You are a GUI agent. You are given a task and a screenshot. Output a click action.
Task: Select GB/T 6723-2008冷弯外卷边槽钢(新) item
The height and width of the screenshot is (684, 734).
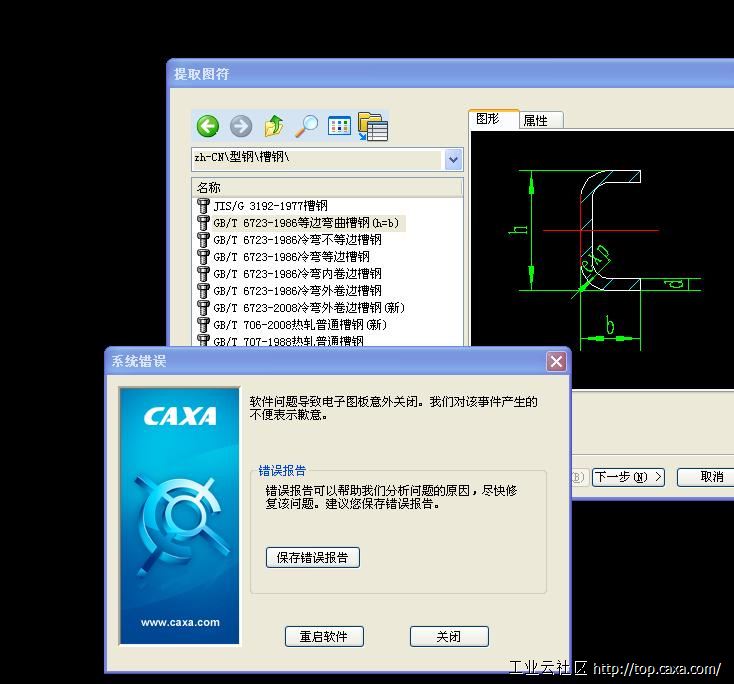coord(309,308)
